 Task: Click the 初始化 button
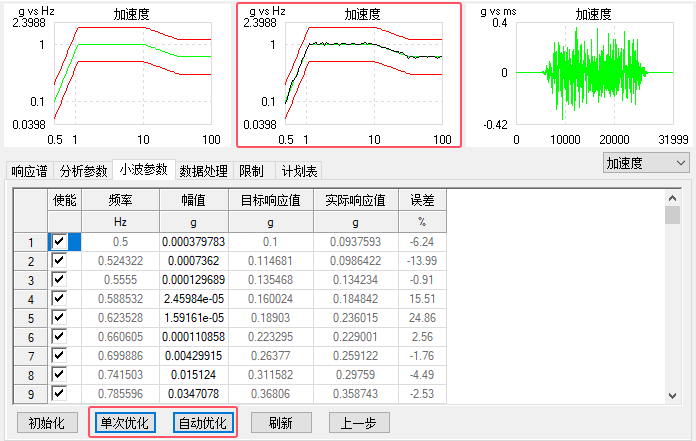47,423
